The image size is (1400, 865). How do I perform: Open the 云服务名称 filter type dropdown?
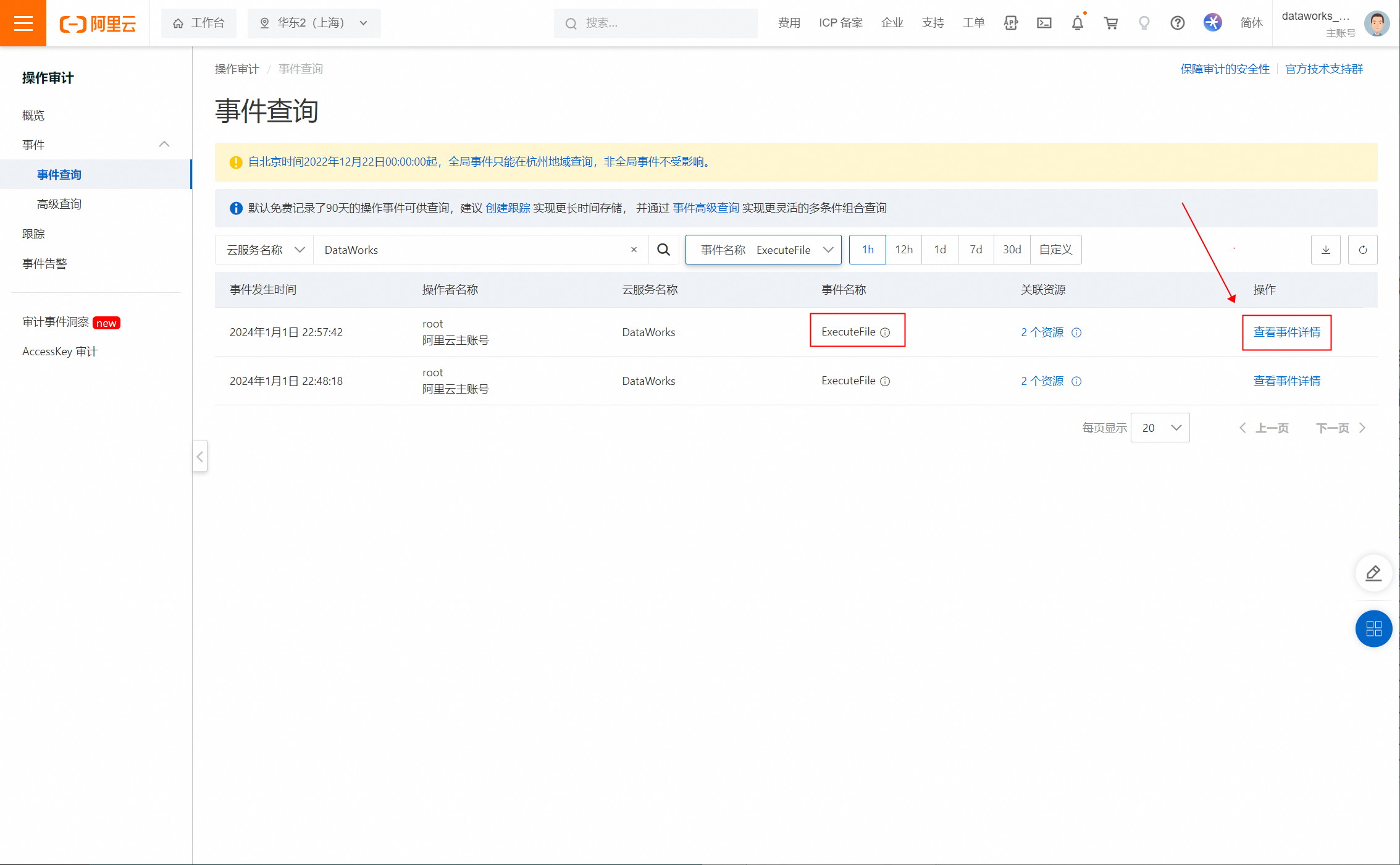[265, 250]
